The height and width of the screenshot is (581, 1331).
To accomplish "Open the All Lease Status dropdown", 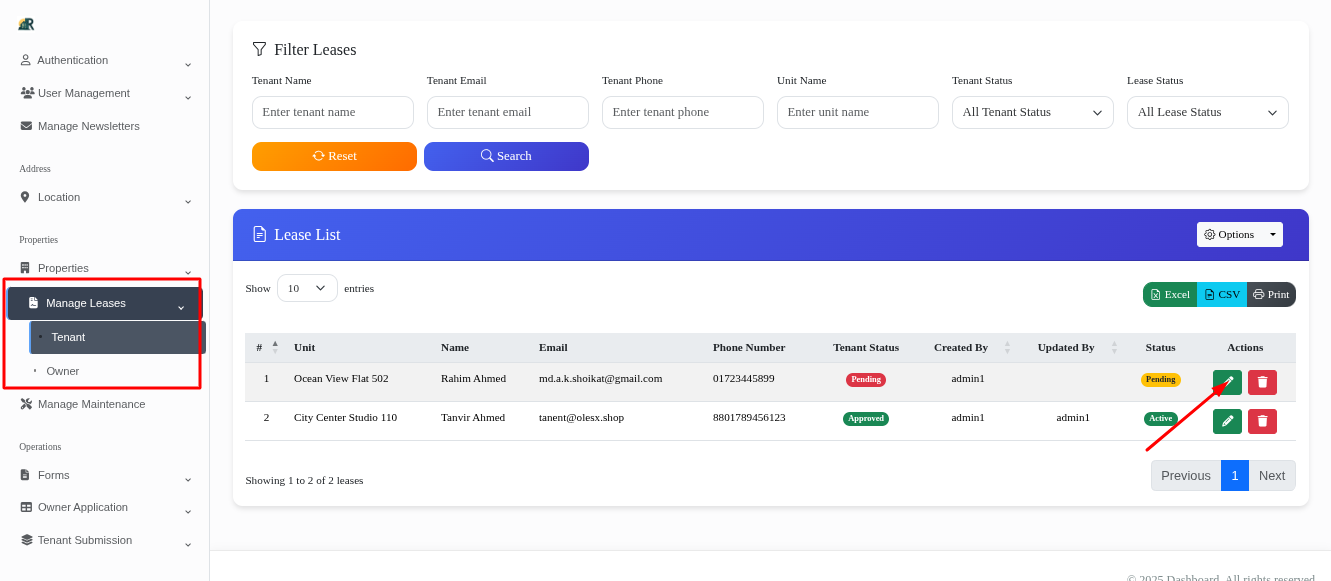I will tap(1207, 112).
